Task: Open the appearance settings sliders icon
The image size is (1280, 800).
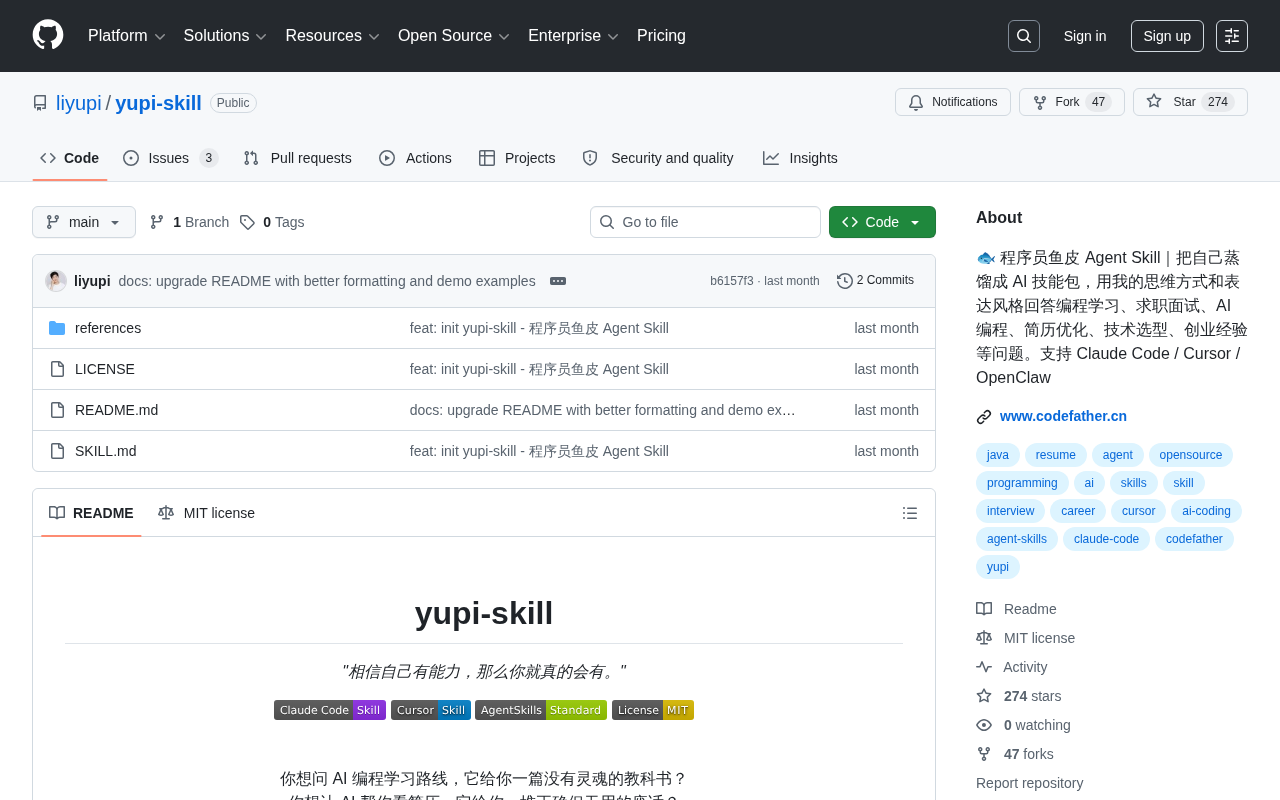Action: (x=1232, y=36)
